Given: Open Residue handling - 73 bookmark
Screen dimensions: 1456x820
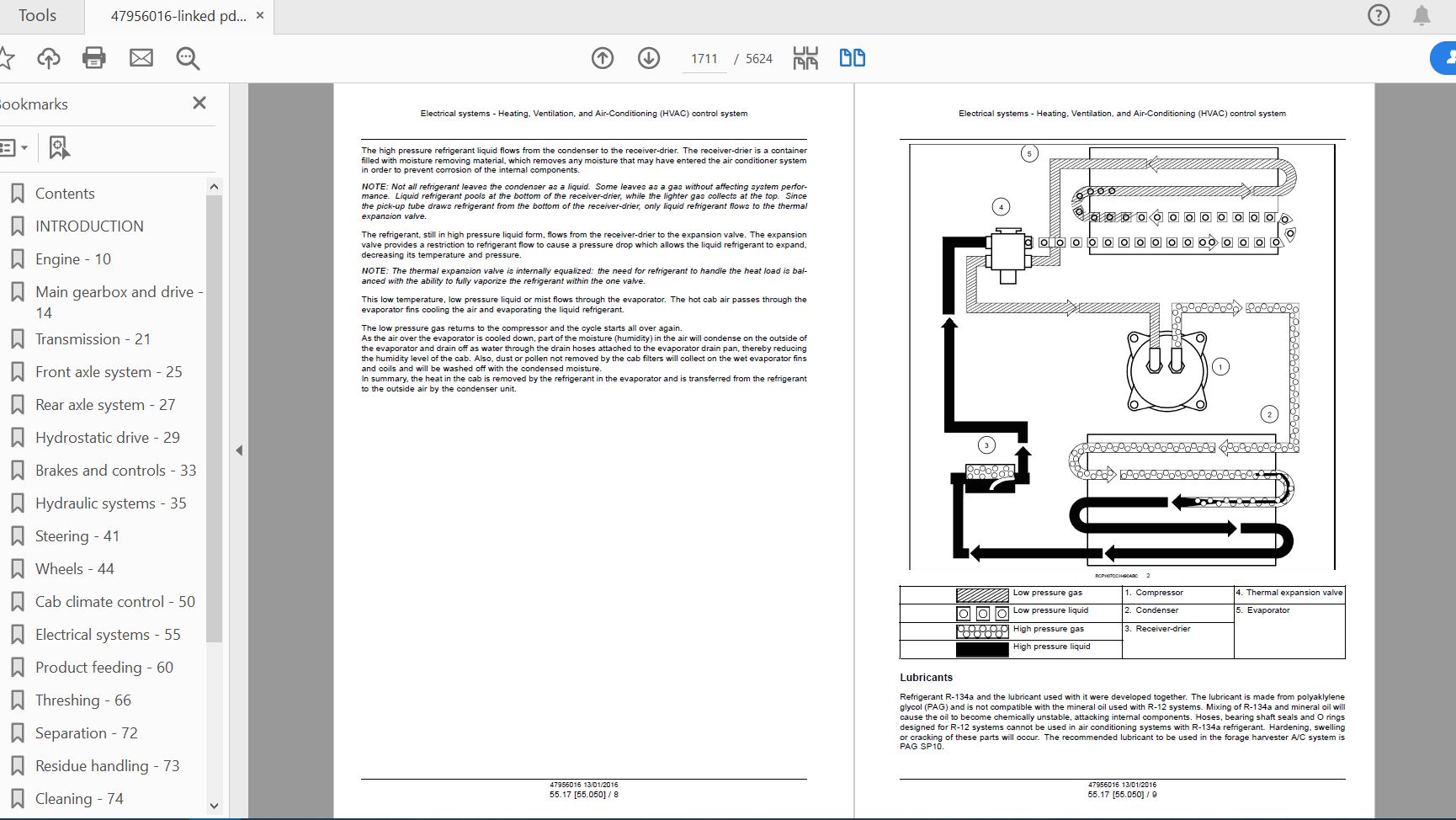Looking at the screenshot, I should [x=108, y=766].
